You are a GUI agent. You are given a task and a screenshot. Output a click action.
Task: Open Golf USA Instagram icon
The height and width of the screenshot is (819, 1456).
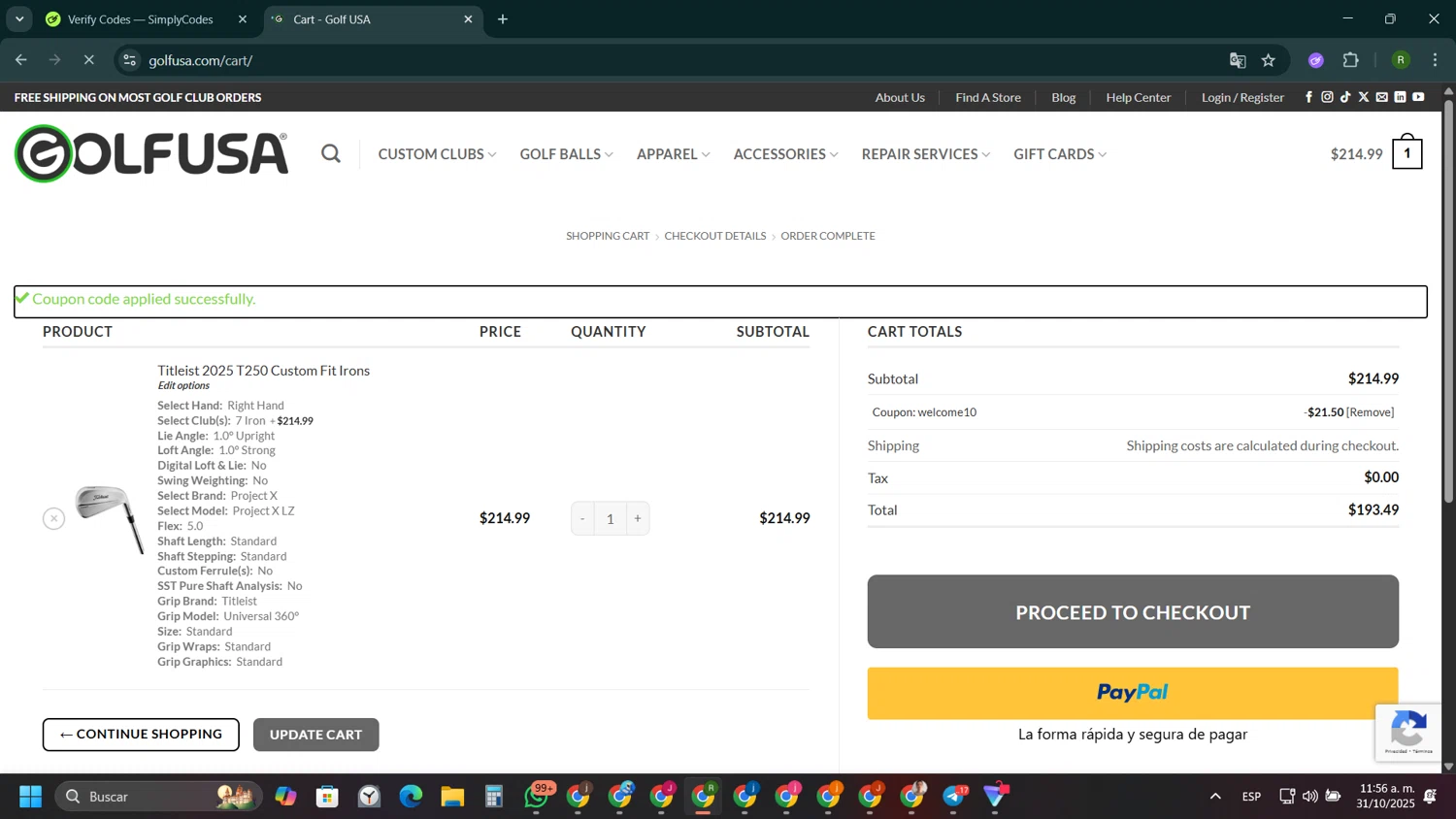1327,97
